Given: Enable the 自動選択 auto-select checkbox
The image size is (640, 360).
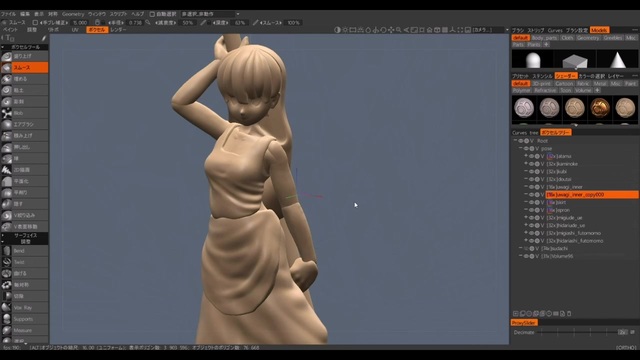Looking at the screenshot, I should (x=152, y=14).
